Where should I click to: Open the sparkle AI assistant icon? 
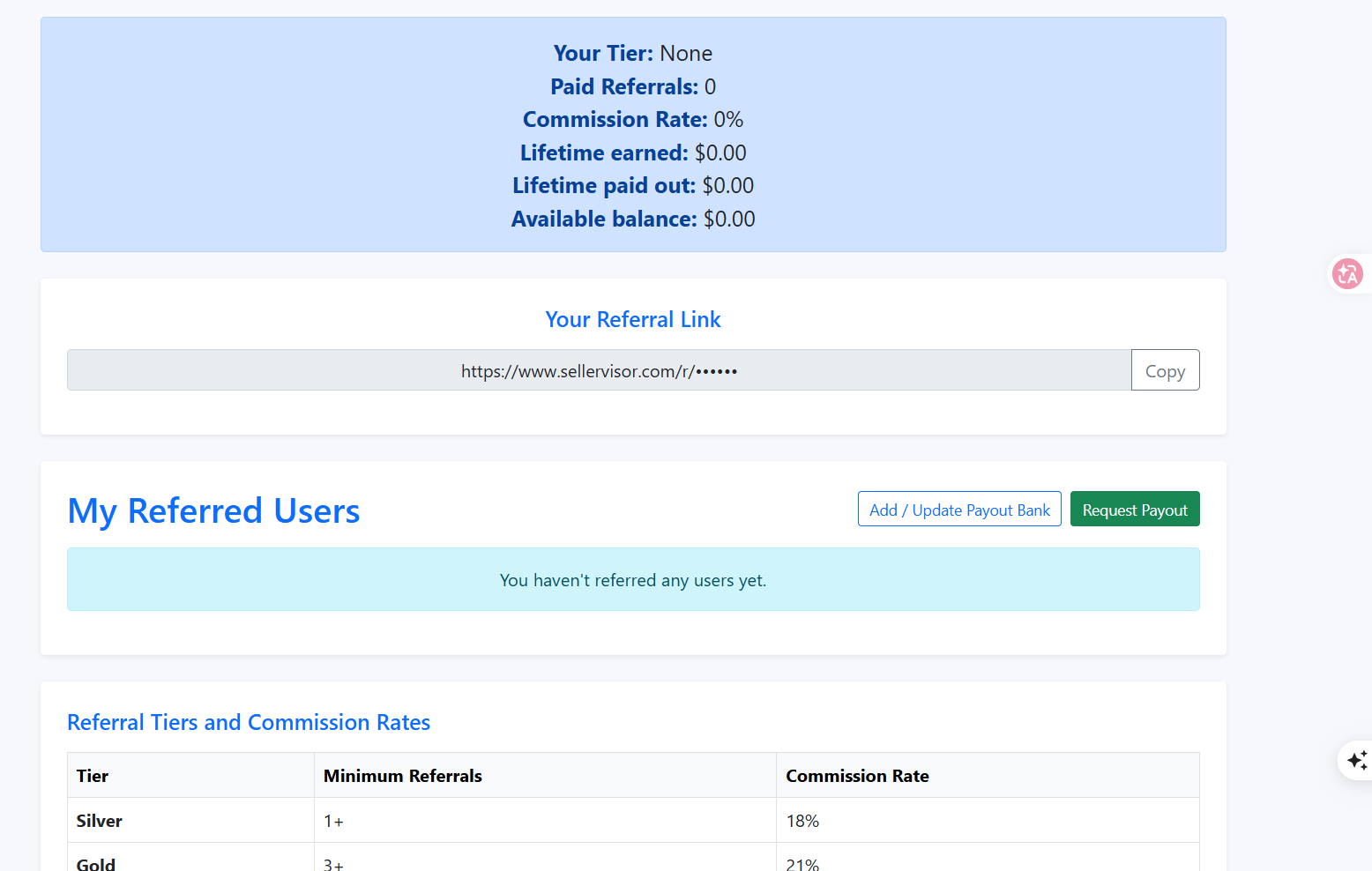pyautogui.click(x=1357, y=760)
